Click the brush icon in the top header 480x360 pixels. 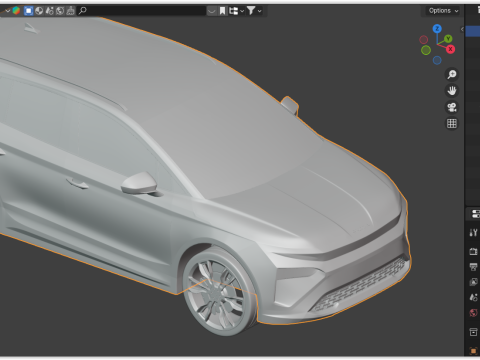[71, 11]
